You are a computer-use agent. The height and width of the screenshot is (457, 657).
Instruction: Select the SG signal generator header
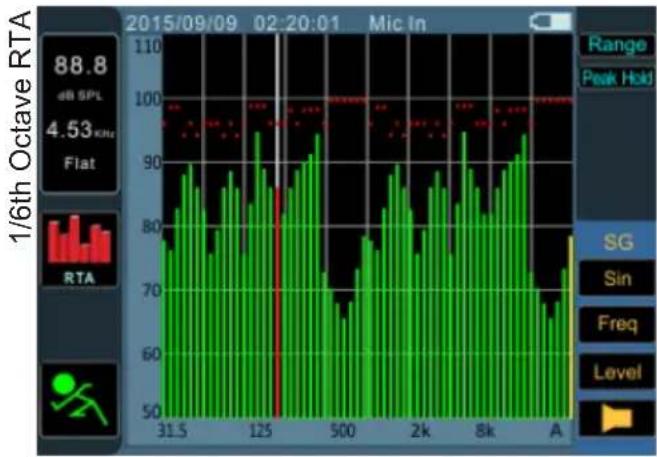point(618,242)
